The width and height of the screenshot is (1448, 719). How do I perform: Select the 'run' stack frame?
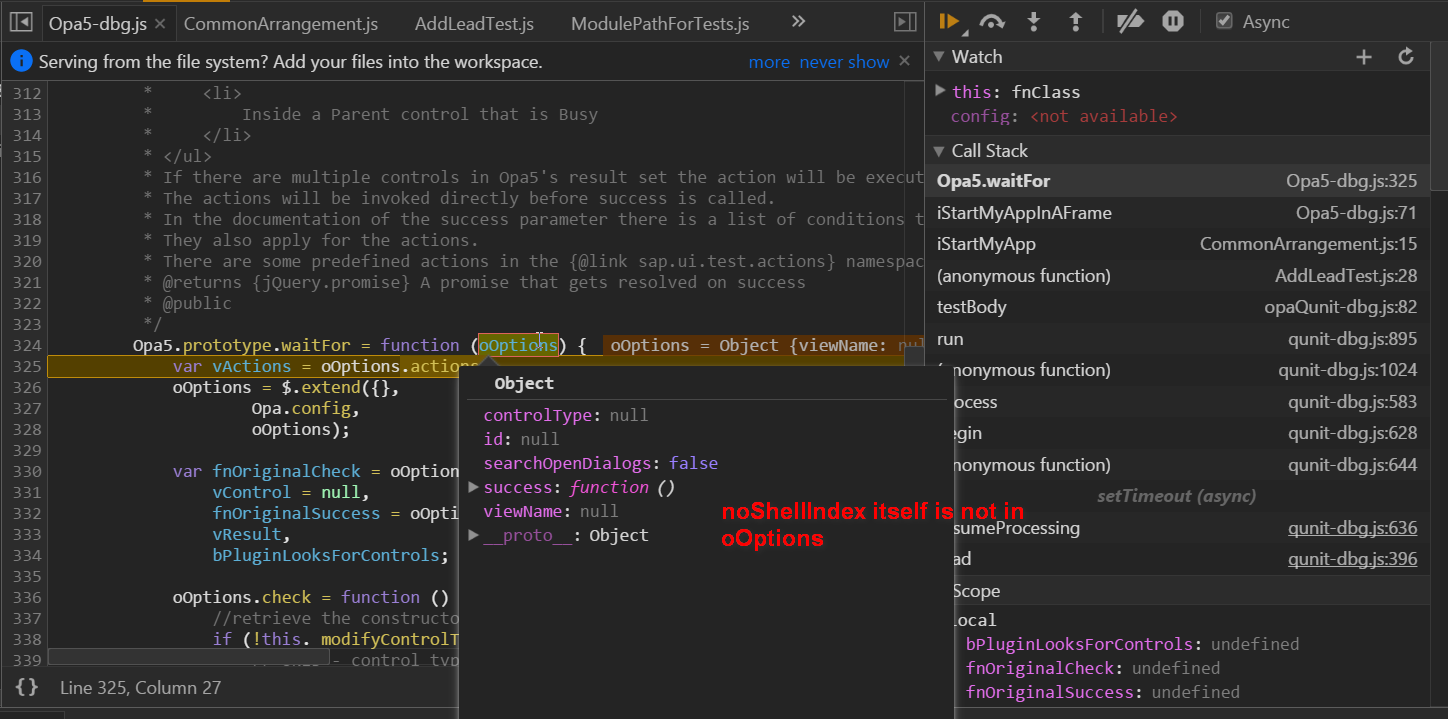(x=1177, y=339)
